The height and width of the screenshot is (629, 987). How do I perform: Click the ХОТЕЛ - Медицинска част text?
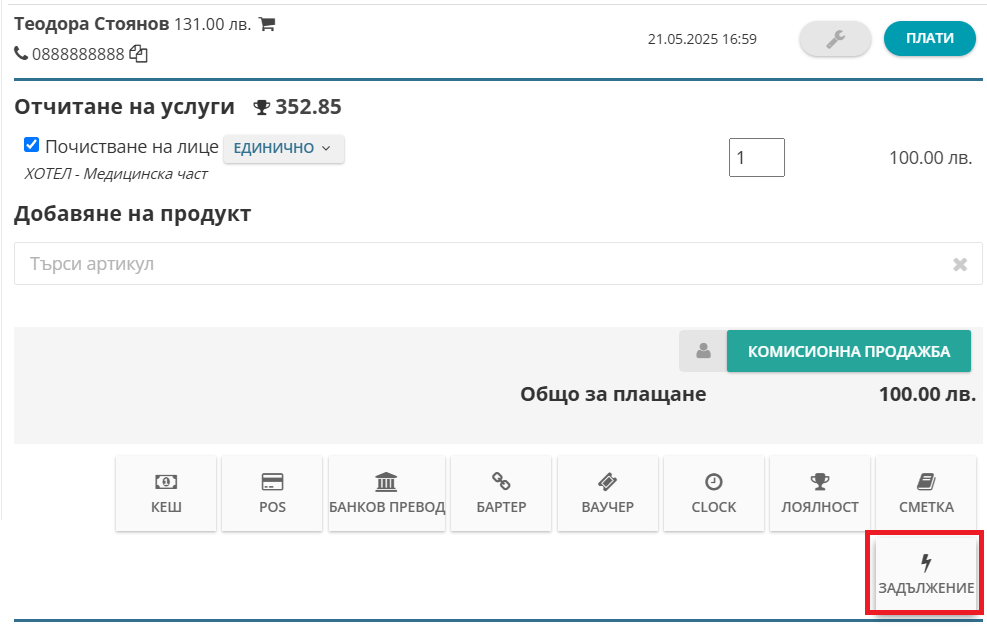pyautogui.click(x=116, y=174)
